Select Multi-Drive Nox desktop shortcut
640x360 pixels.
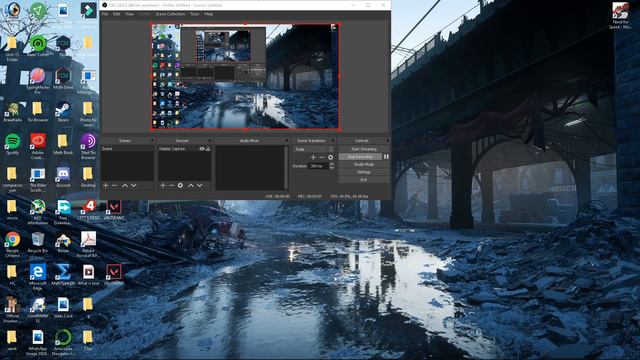pyautogui.click(x=63, y=78)
